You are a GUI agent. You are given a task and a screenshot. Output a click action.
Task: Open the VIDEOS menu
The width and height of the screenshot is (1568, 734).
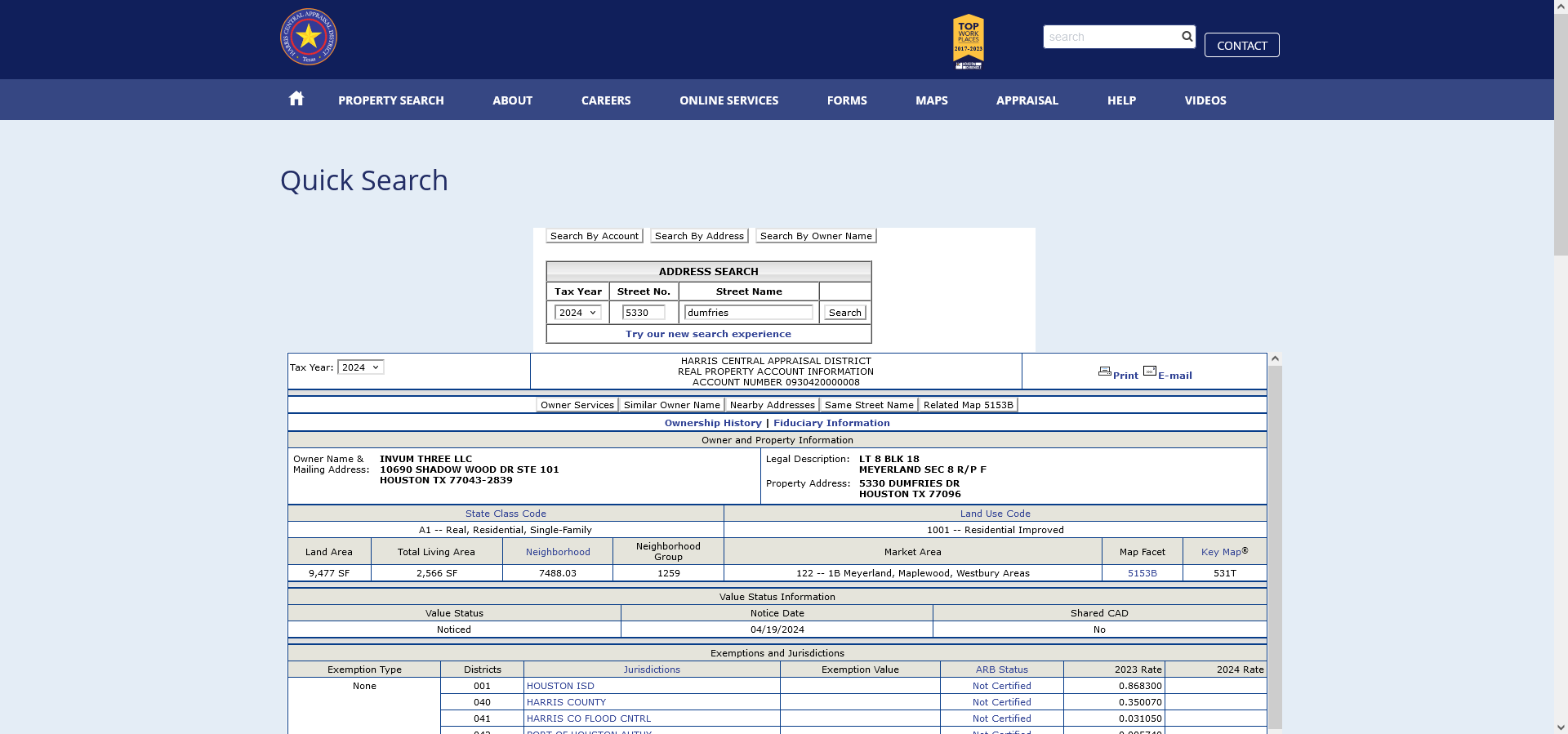(1205, 100)
